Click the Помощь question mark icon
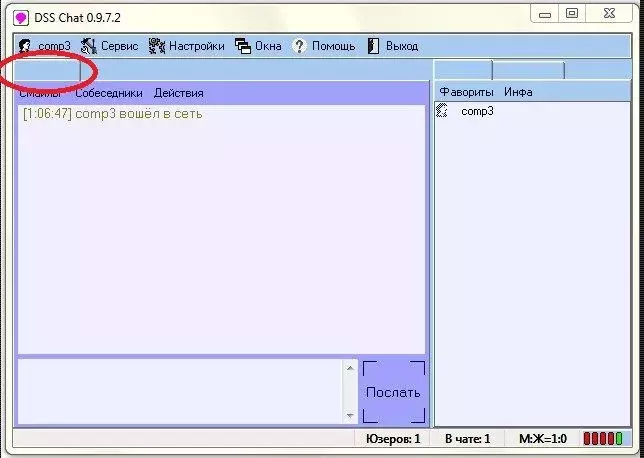 (299, 46)
